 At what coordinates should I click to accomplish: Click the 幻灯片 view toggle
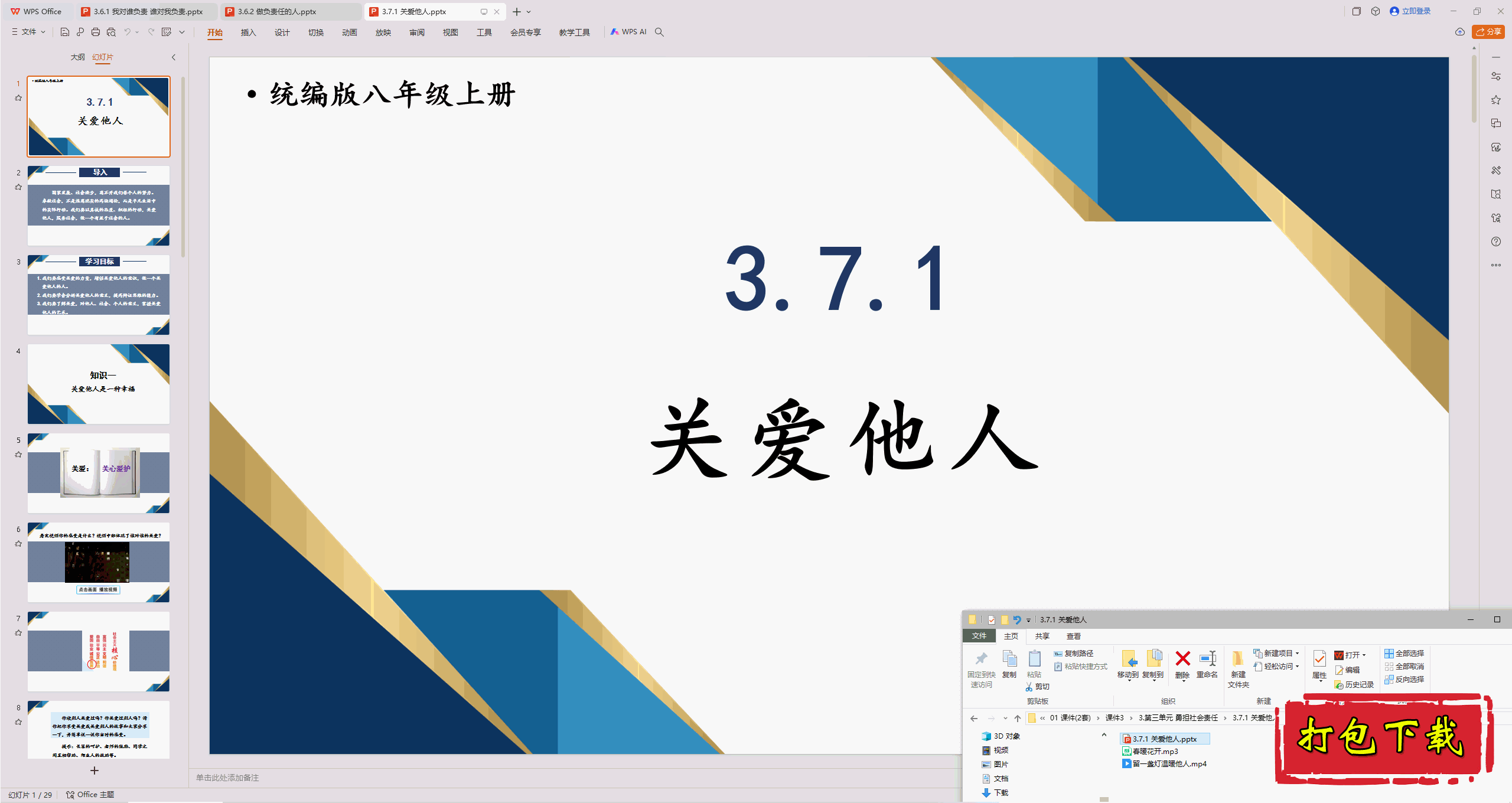coord(107,58)
